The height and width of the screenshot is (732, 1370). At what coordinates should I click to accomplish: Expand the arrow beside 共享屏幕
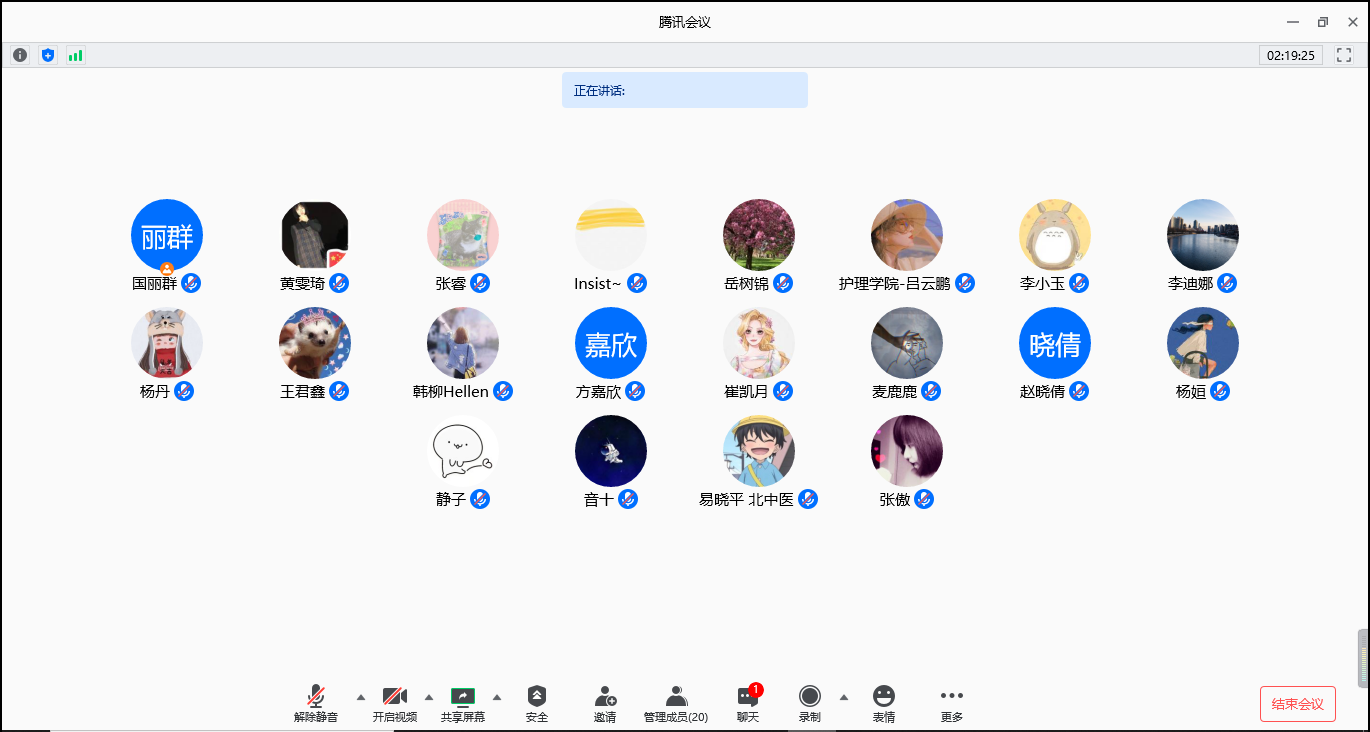click(497, 697)
